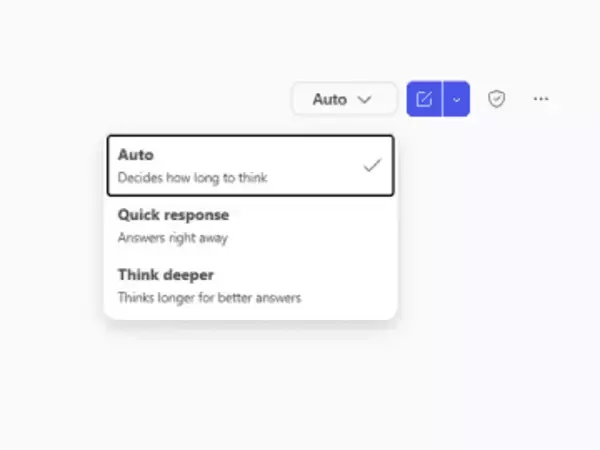
Task: Open the three-dot more options menu
Action: coord(541,99)
